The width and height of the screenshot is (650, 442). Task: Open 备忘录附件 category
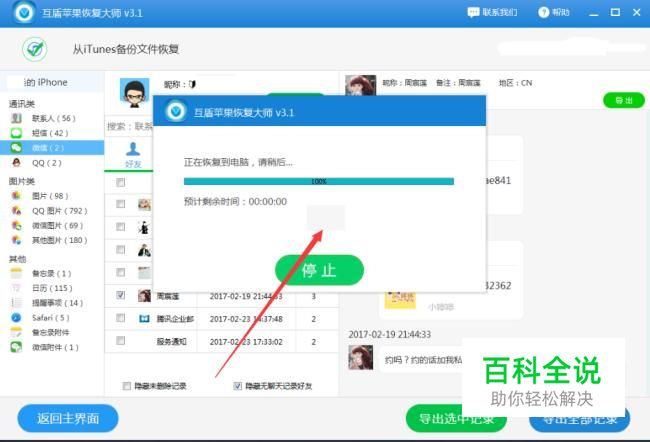point(52,333)
